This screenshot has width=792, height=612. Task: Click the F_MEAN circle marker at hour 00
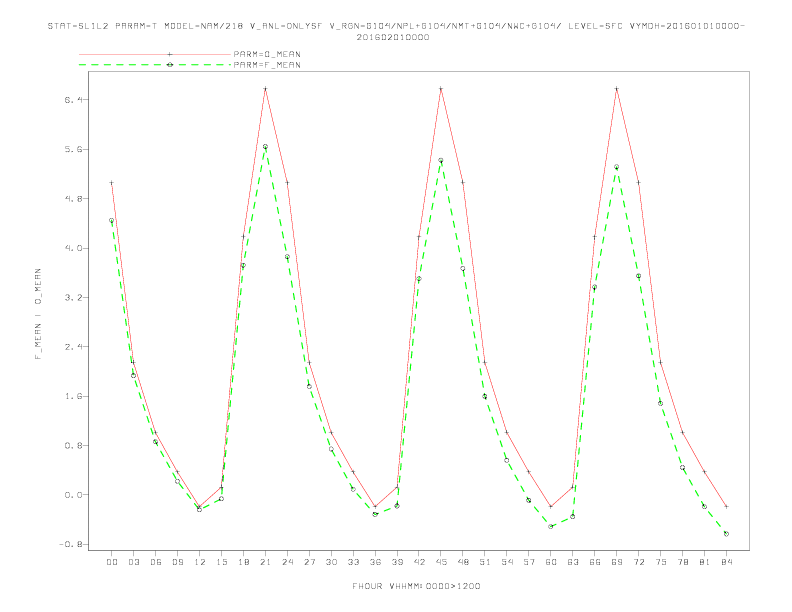(x=112, y=220)
